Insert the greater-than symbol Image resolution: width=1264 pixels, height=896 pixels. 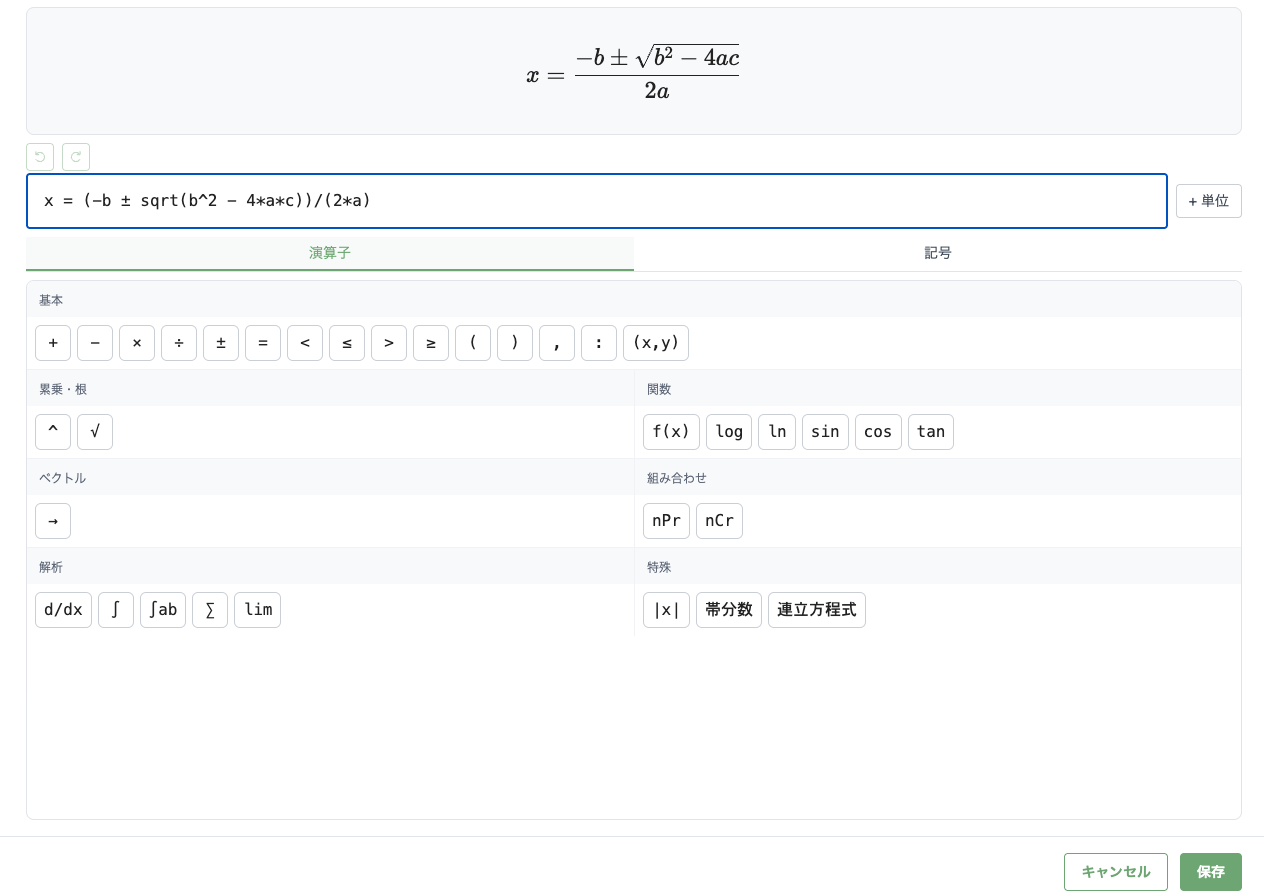[x=389, y=343]
